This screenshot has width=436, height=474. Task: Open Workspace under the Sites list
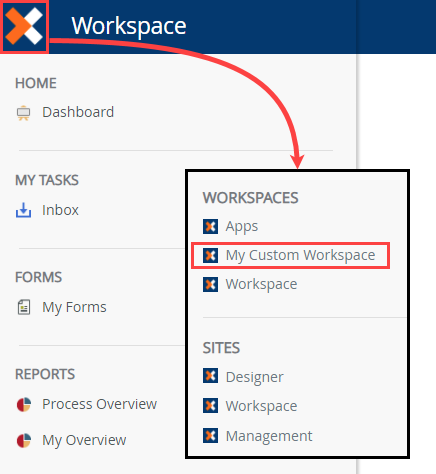coord(261,406)
